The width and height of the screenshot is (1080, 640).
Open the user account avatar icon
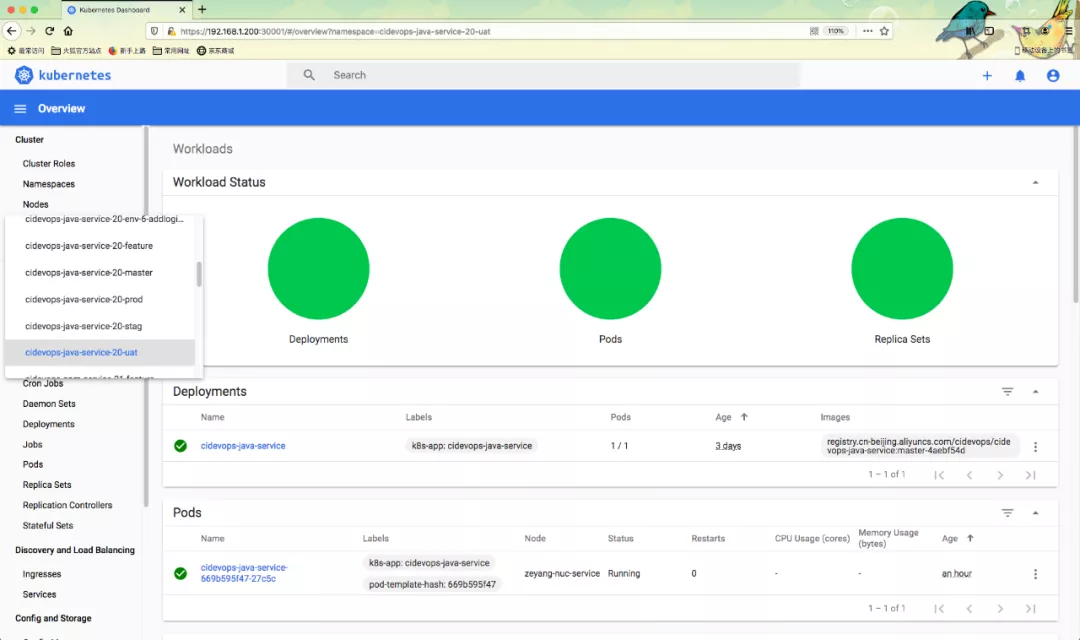pos(1052,75)
